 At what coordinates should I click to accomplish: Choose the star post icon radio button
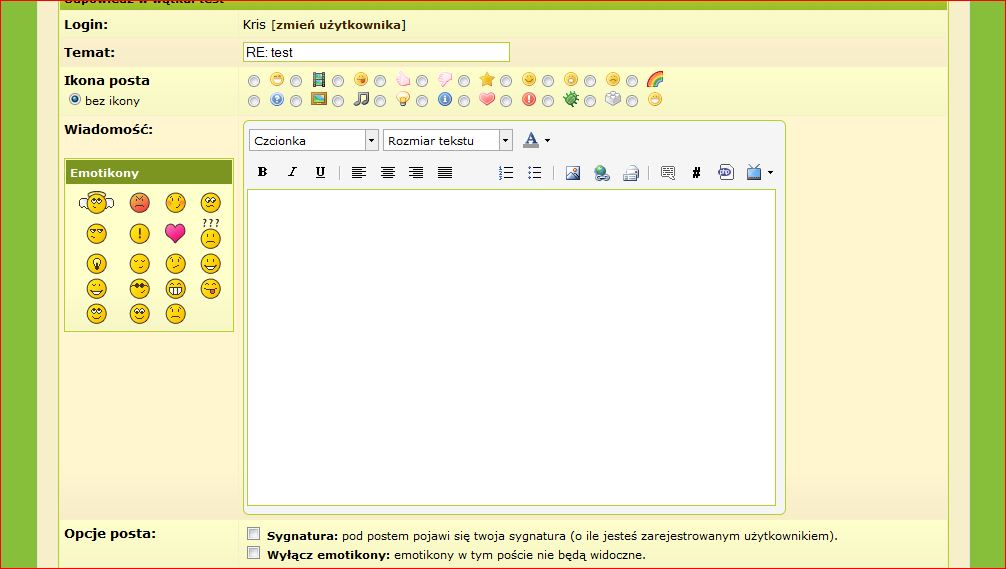pos(464,80)
